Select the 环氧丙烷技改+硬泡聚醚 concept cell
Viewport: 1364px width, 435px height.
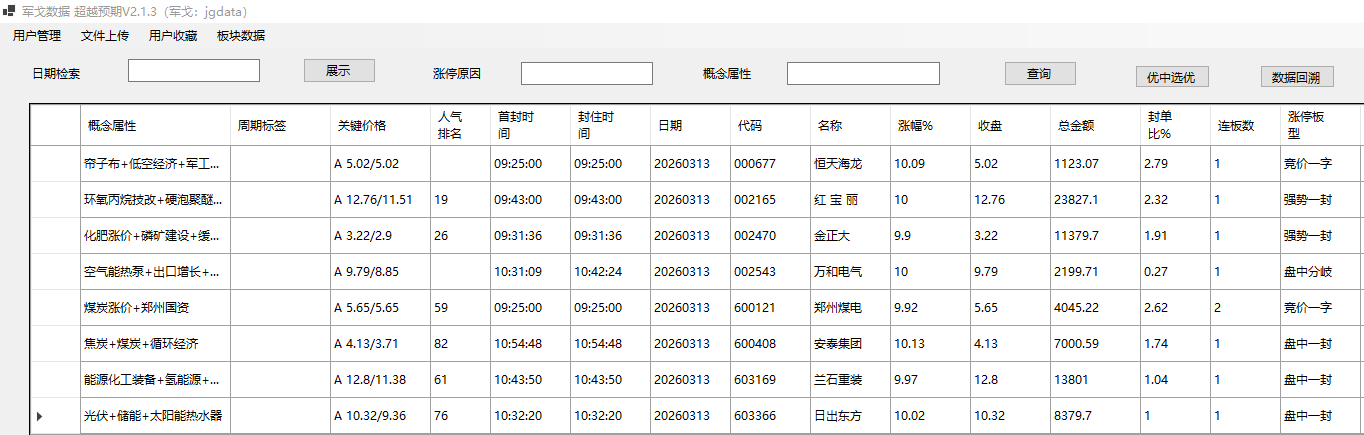(155, 200)
